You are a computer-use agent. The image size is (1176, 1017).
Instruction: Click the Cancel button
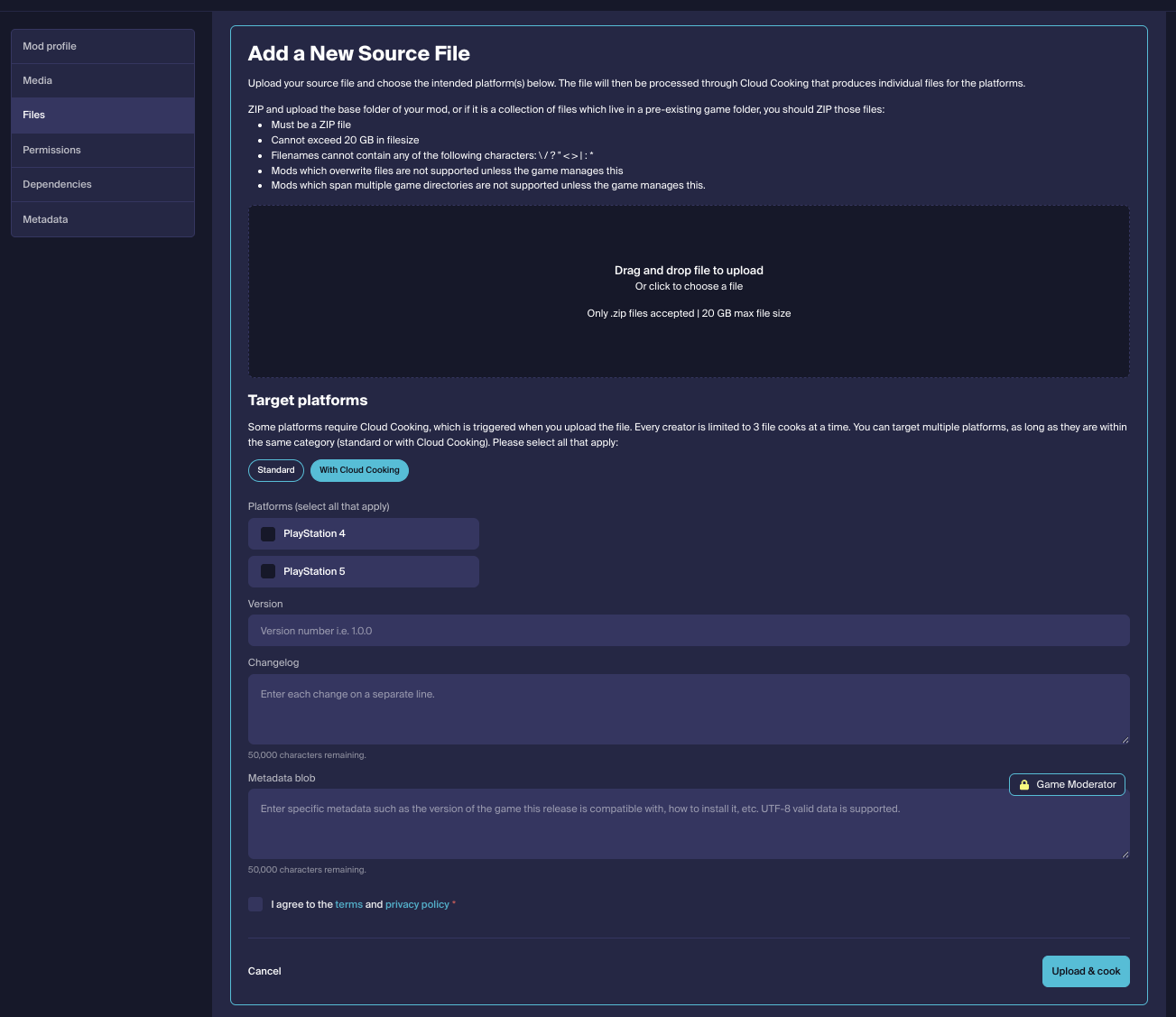[x=264, y=971]
